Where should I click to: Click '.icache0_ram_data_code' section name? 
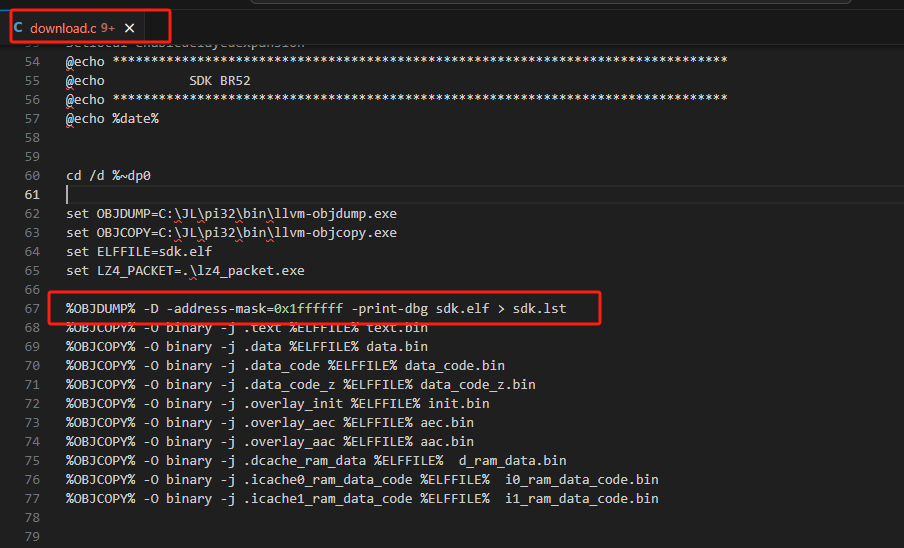[327, 480]
